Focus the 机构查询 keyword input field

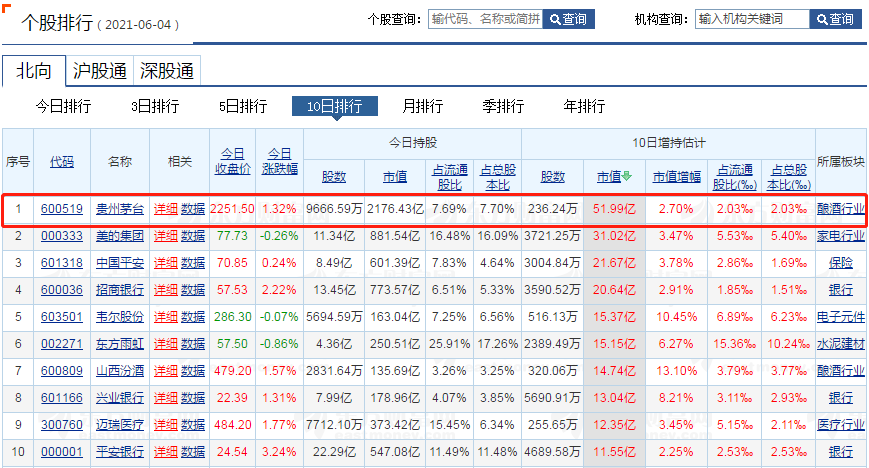click(x=753, y=19)
